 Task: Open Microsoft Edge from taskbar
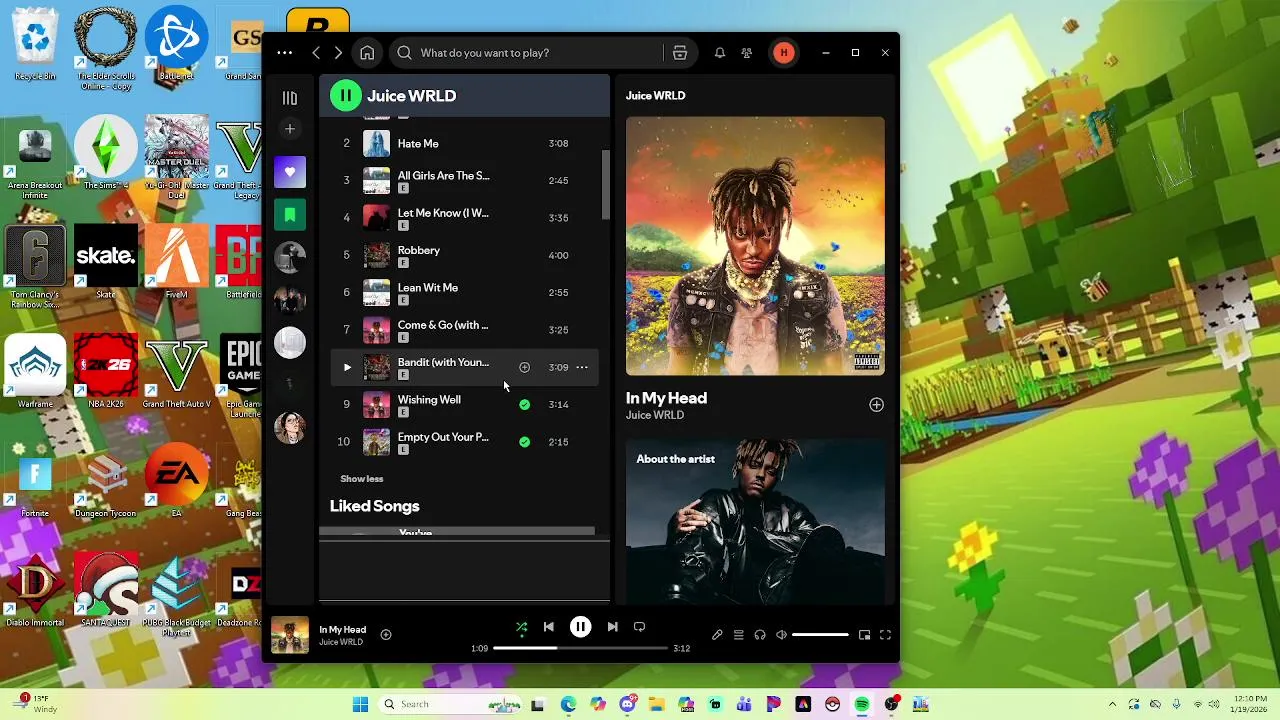(568, 704)
